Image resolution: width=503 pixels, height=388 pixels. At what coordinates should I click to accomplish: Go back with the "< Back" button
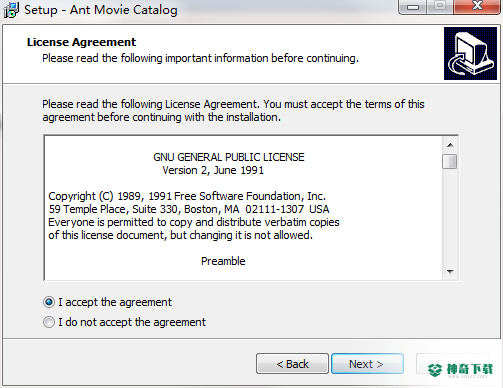point(292,364)
